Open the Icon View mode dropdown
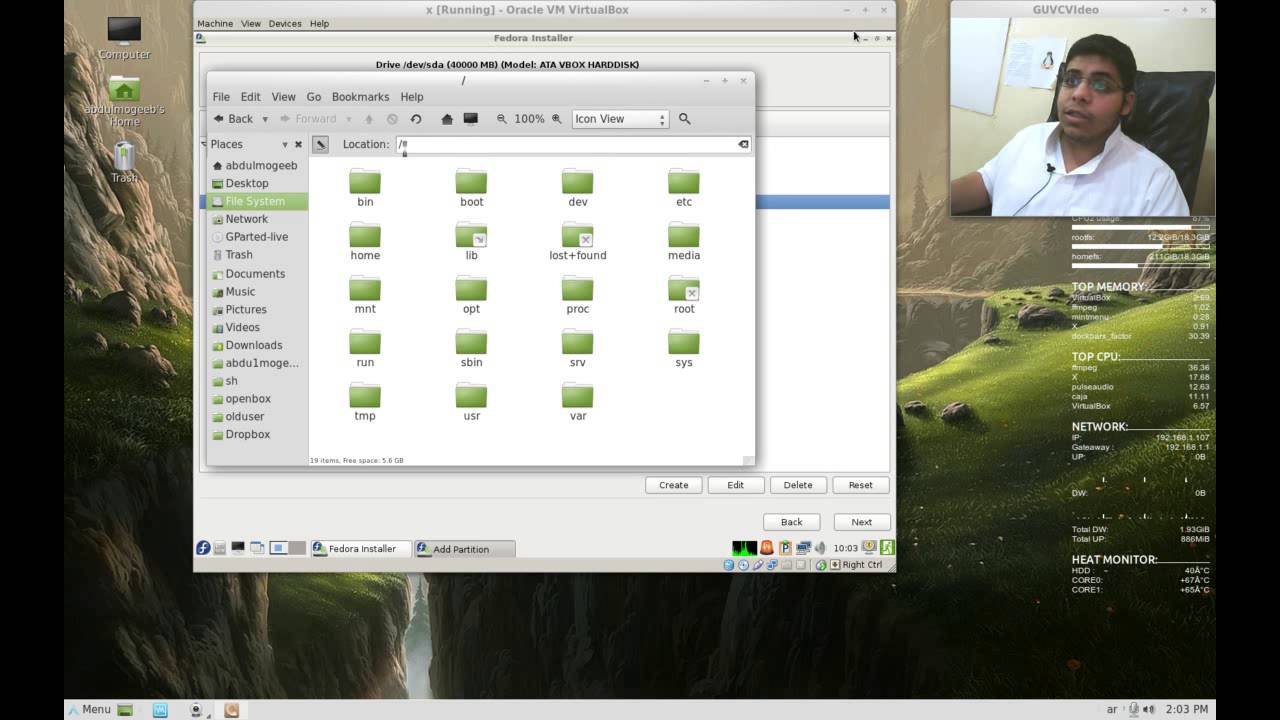This screenshot has width=1280, height=720. 620,119
